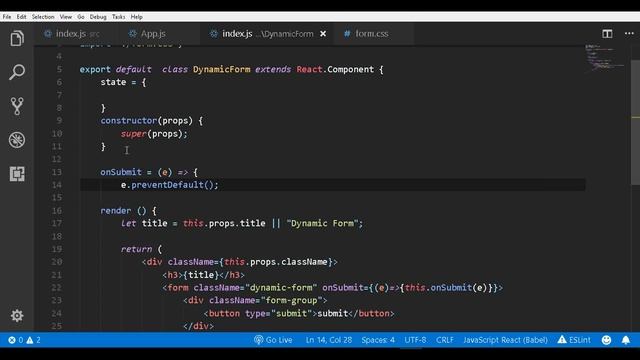This screenshot has height=360, width=640.
Task: Change indentation via Spaces: 4
Action: tap(378, 340)
